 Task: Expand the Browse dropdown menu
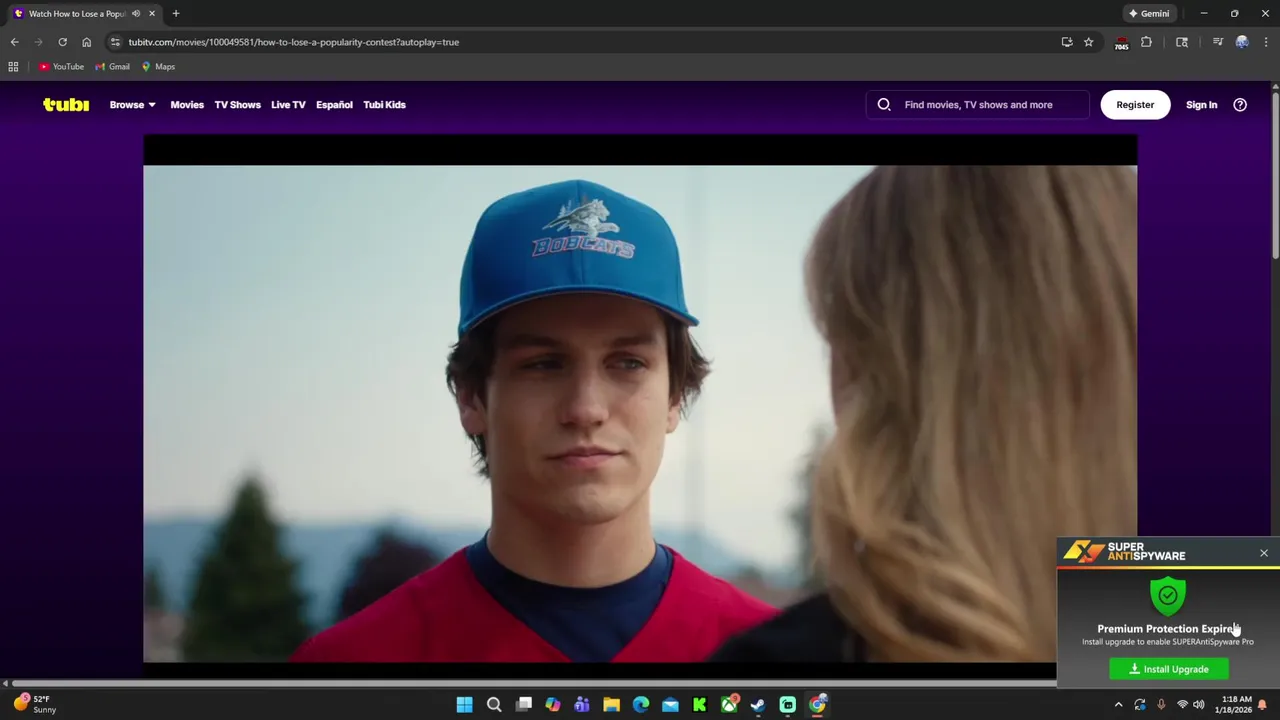click(133, 104)
